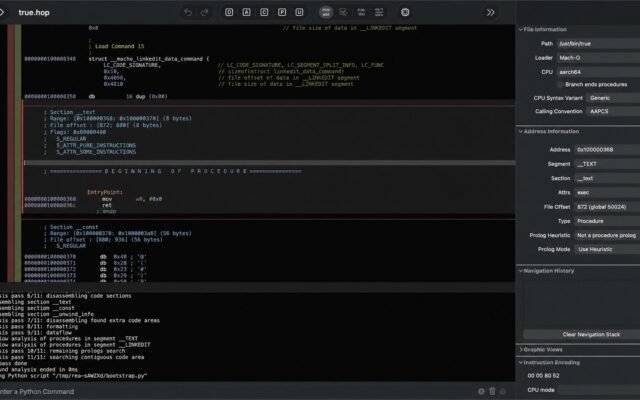Click console line 'pass 8/11: formatting'

[39, 327]
